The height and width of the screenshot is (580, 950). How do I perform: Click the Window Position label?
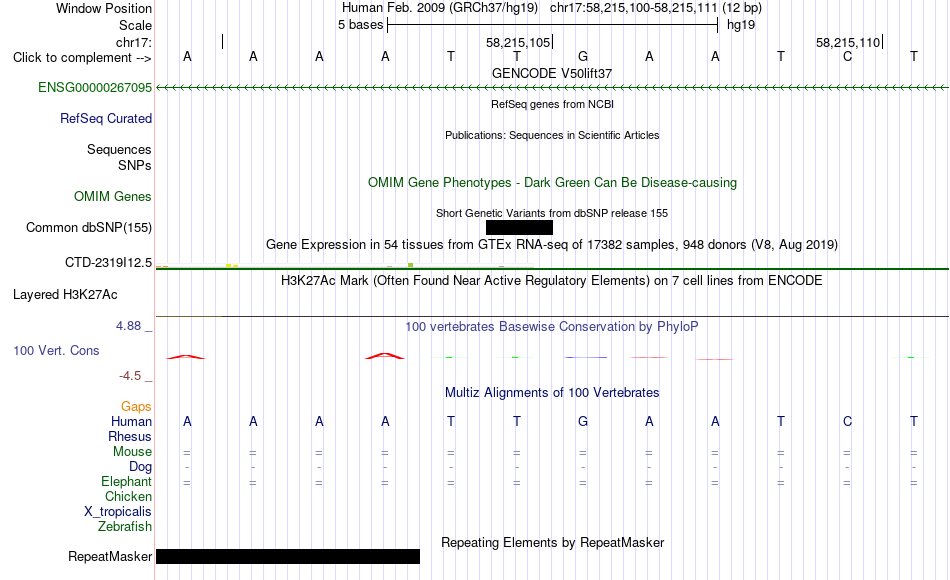[104, 9]
